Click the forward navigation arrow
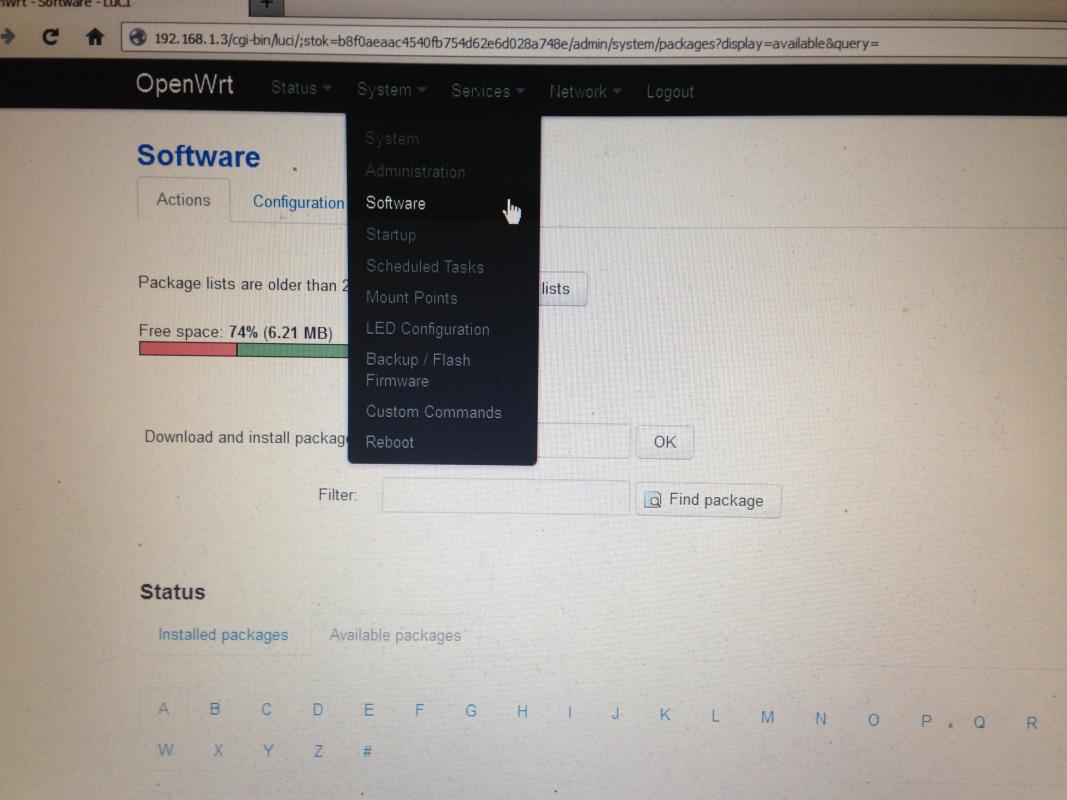Viewport: 1067px width, 800px height. 7,35
